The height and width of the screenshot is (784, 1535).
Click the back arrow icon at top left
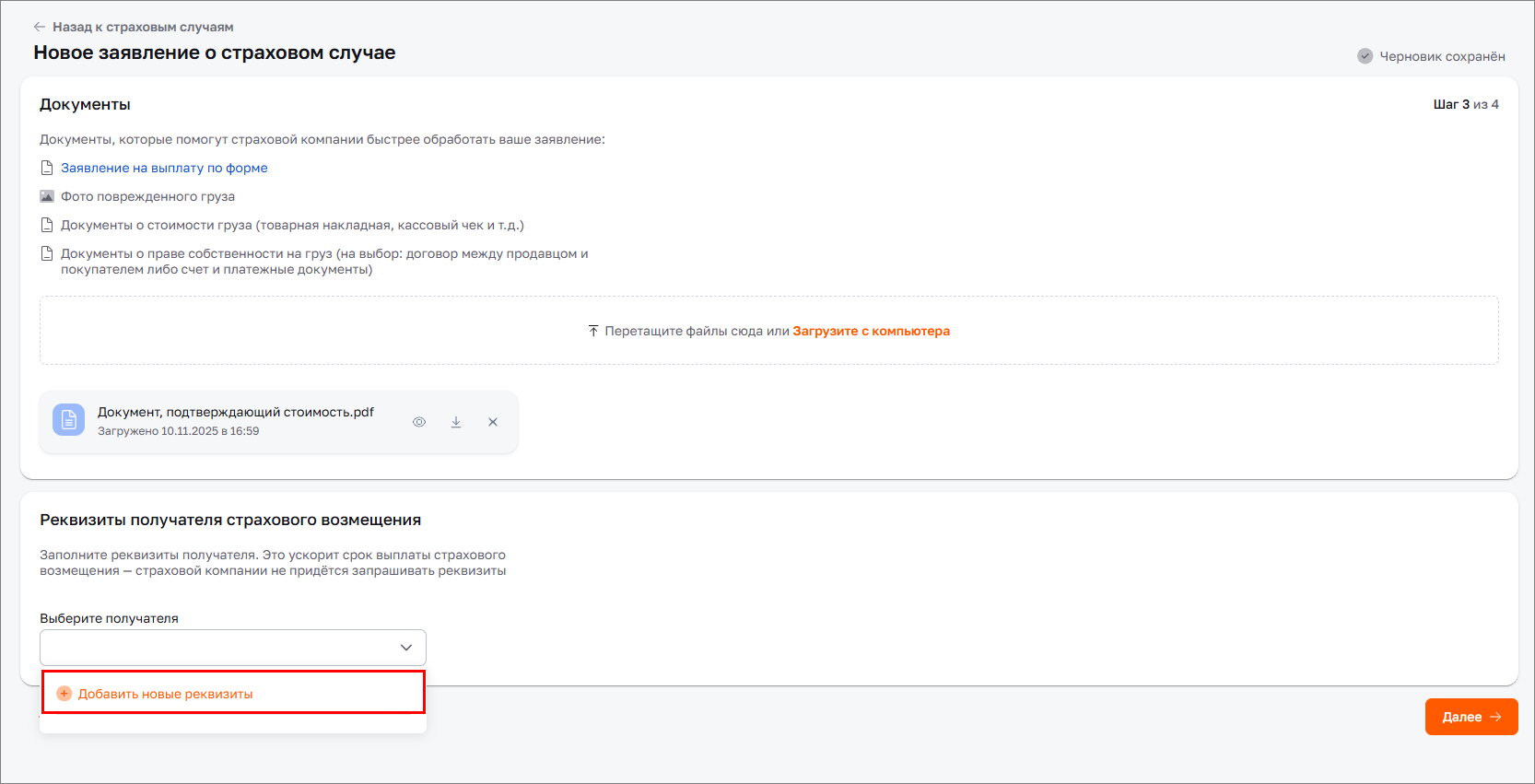pos(40,27)
